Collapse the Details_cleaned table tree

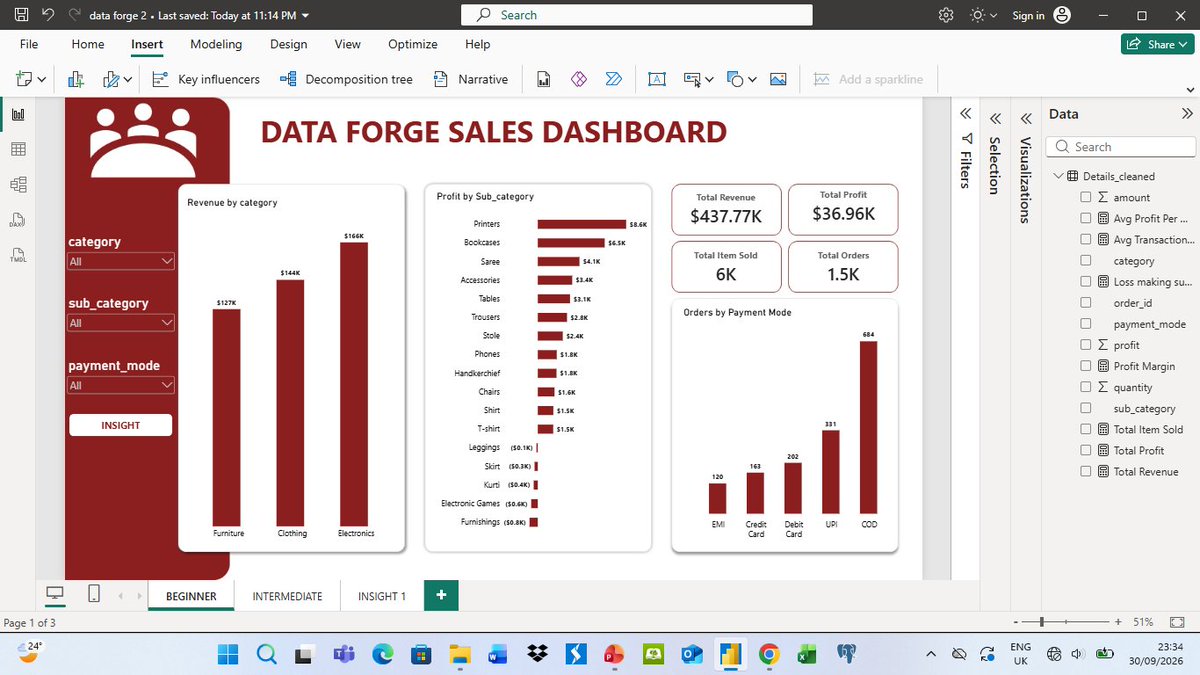tap(1059, 177)
